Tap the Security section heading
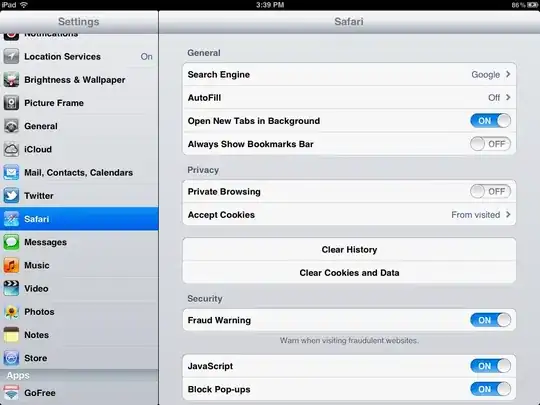Image resolution: width=540 pixels, height=405 pixels. (x=205, y=298)
